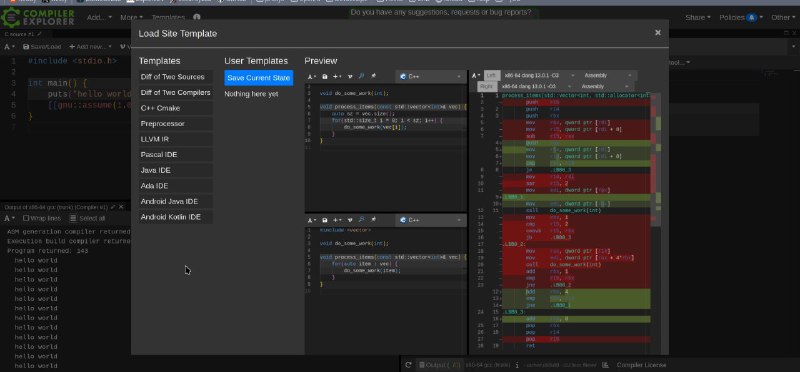This screenshot has width=800, height=372.
Task: Expand the tool... dropdown in the compiler pane
Action: point(679,62)
